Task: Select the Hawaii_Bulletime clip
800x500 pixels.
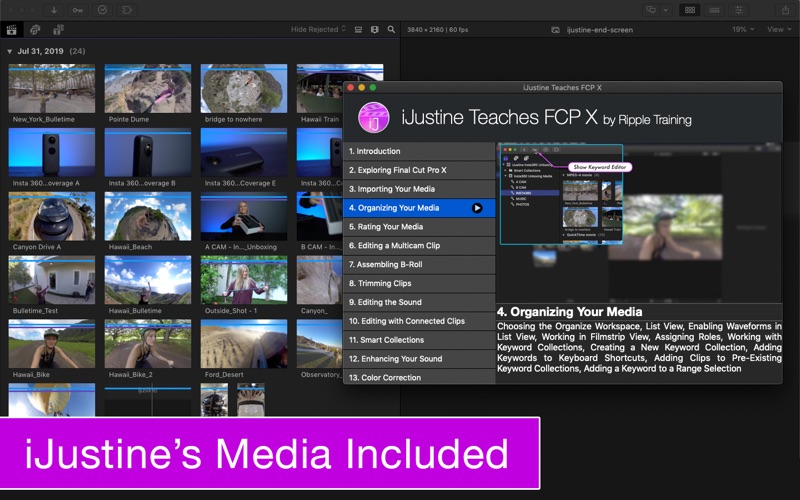Action: point(147,280)
